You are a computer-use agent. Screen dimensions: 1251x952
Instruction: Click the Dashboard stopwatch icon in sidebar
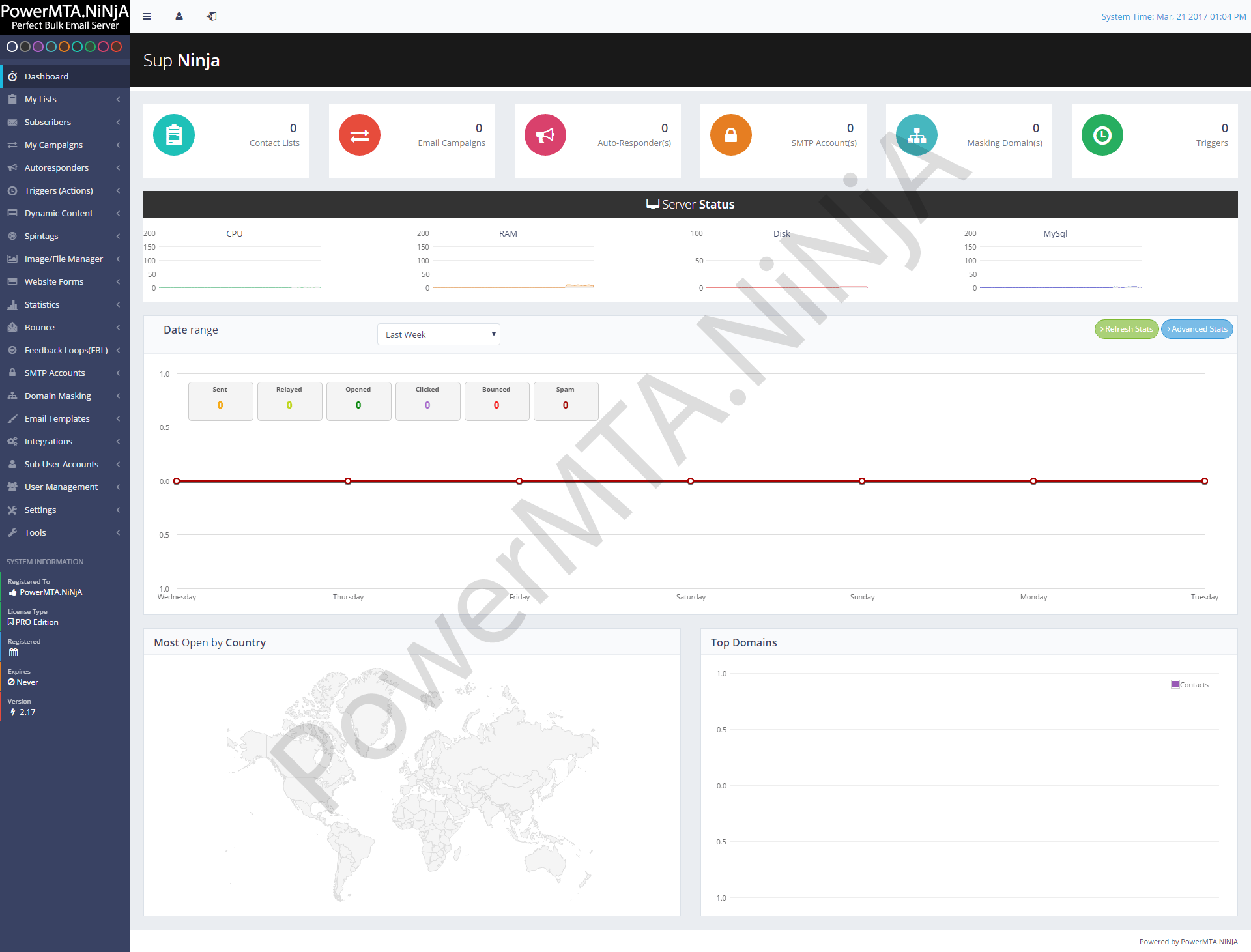coord(12,76)
